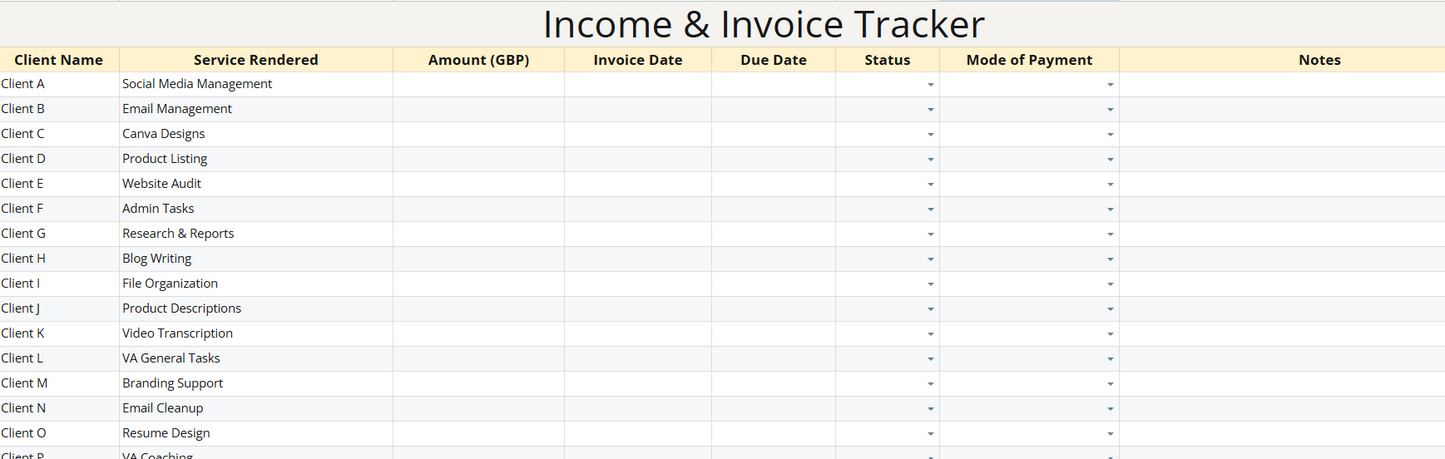Select the Product Descriptions cell
The image size is (1445, 459).
(256, 309)
